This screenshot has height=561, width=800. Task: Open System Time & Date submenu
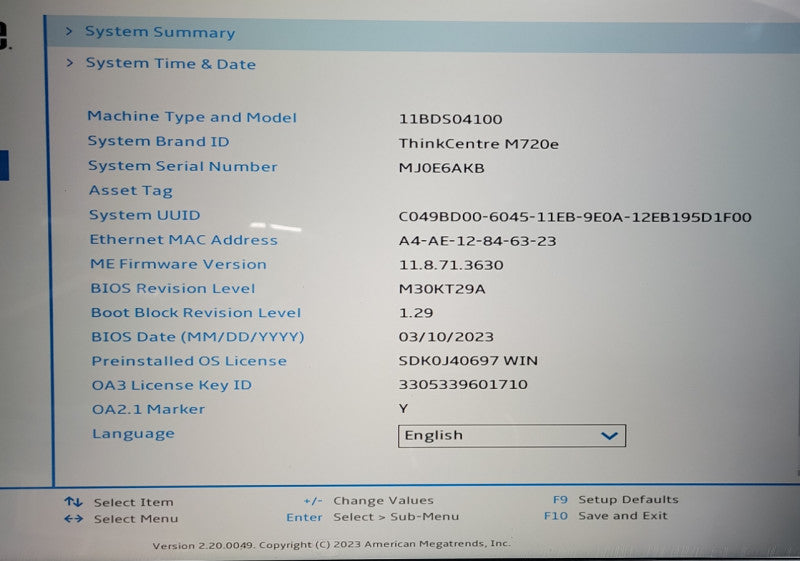click(x=170, y=64)
